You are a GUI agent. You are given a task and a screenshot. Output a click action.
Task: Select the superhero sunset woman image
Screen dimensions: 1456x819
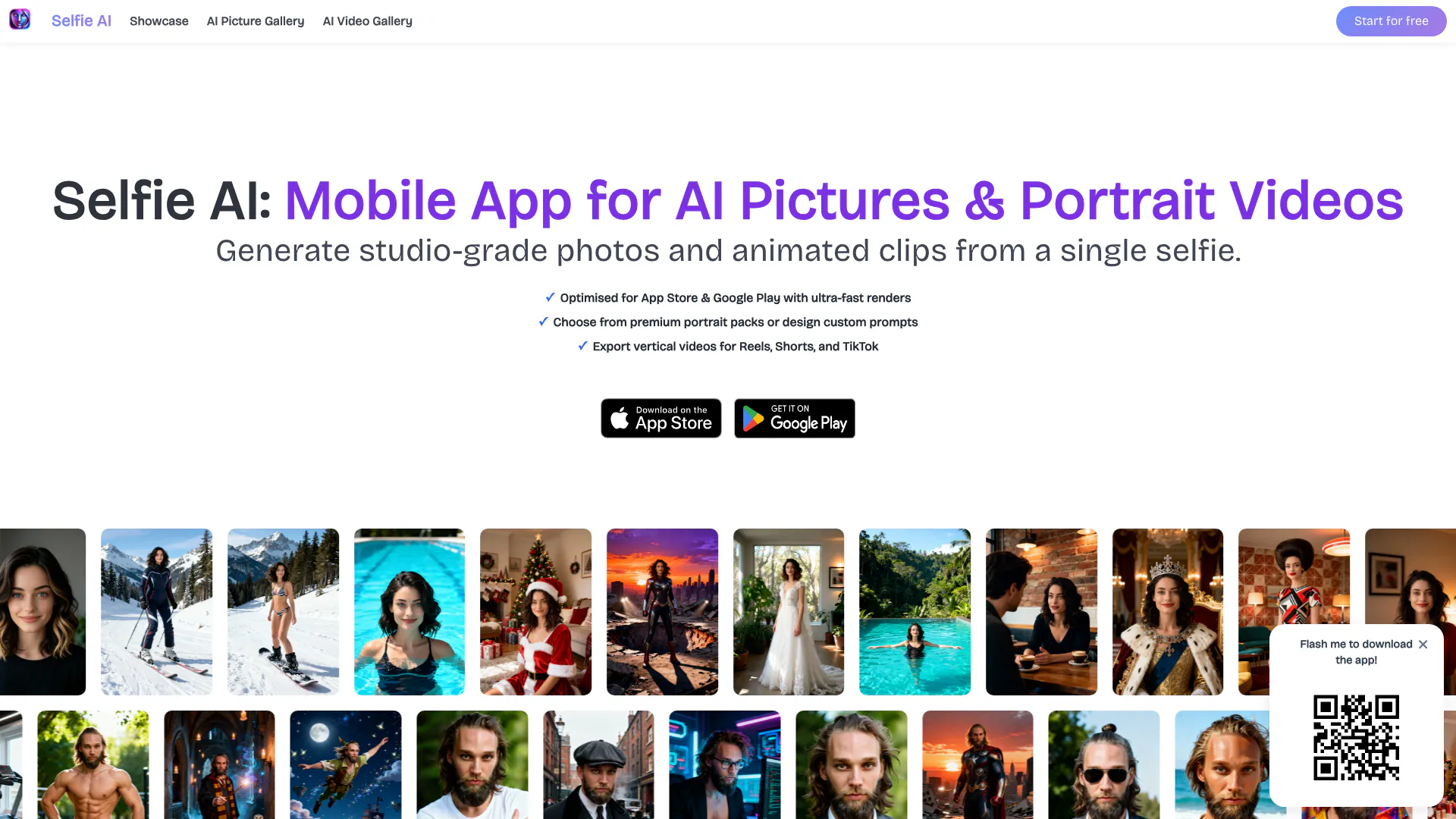pos(663,612)
